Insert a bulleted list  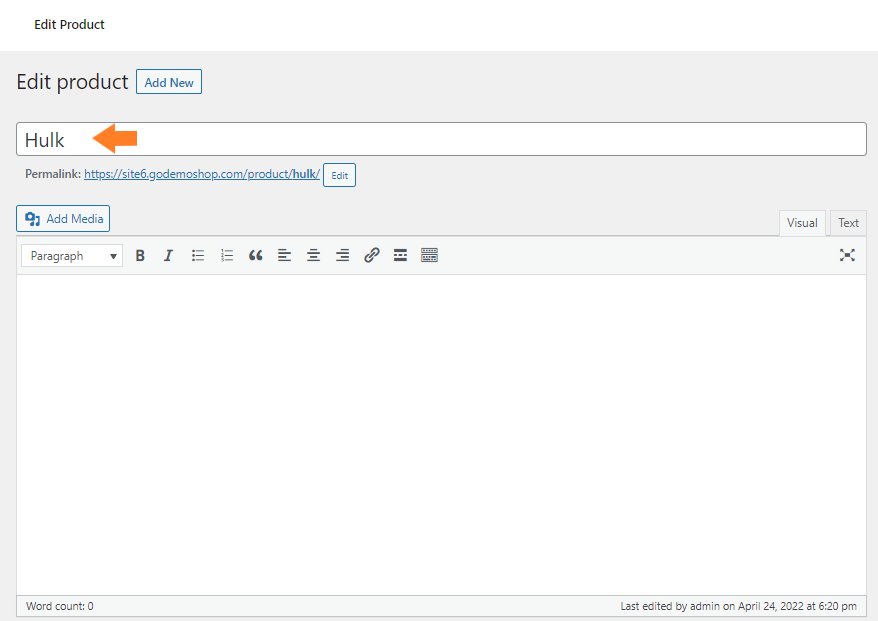[x=198, y=255]
